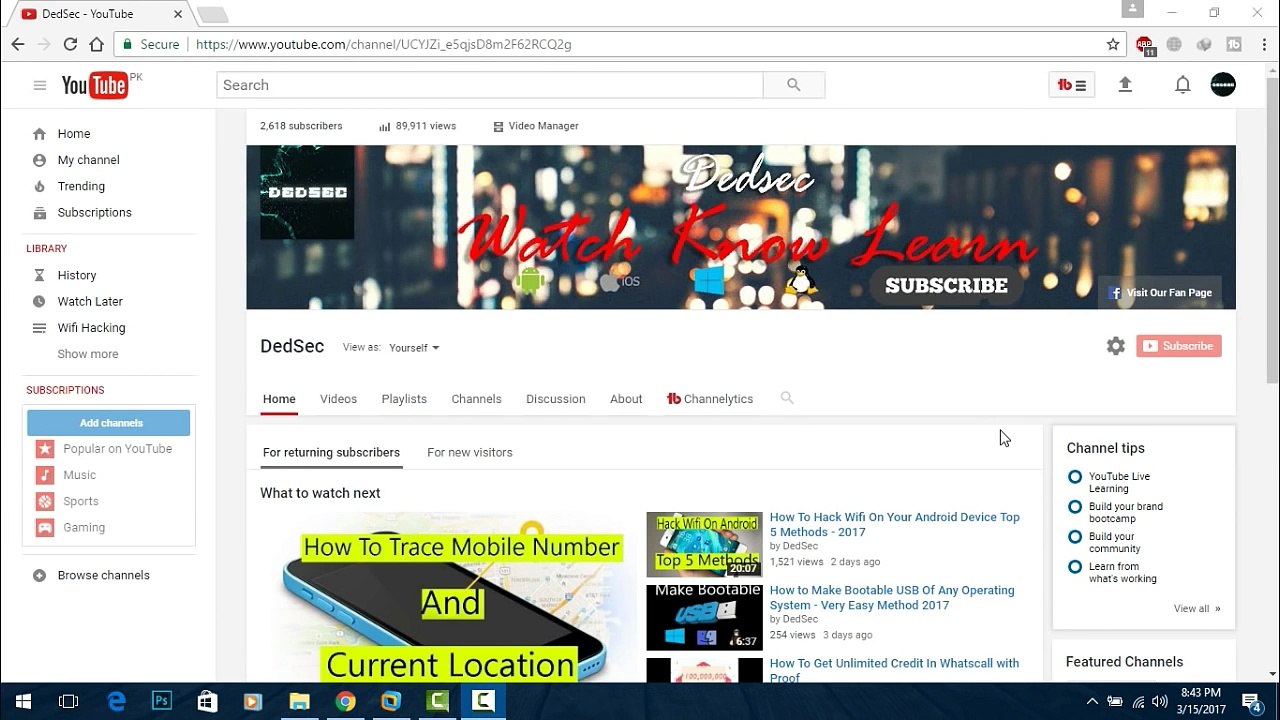Bookmark this page with the star icon
Screen dimensions: 1280x720
1113,44
